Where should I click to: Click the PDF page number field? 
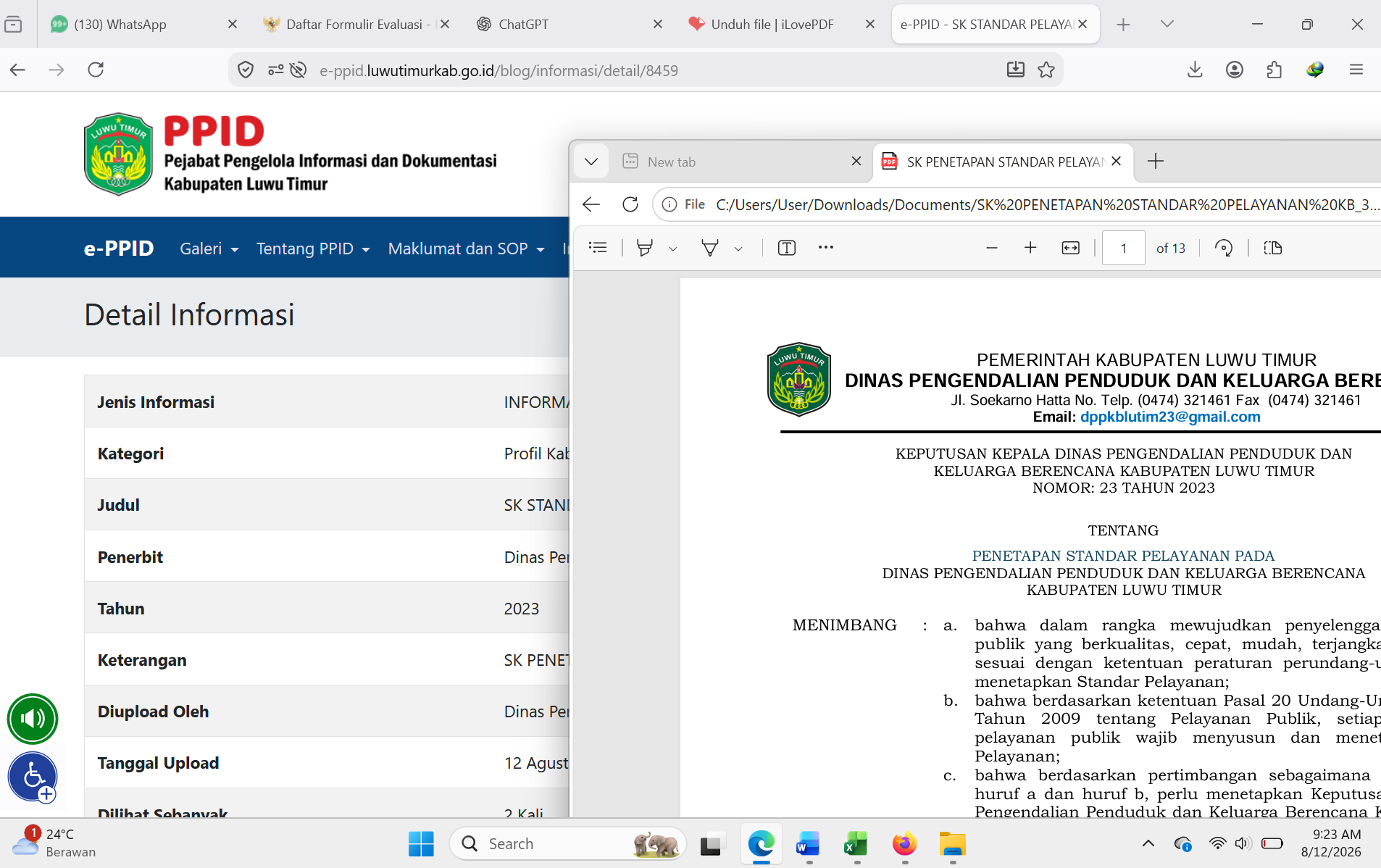coord(1124,248)
